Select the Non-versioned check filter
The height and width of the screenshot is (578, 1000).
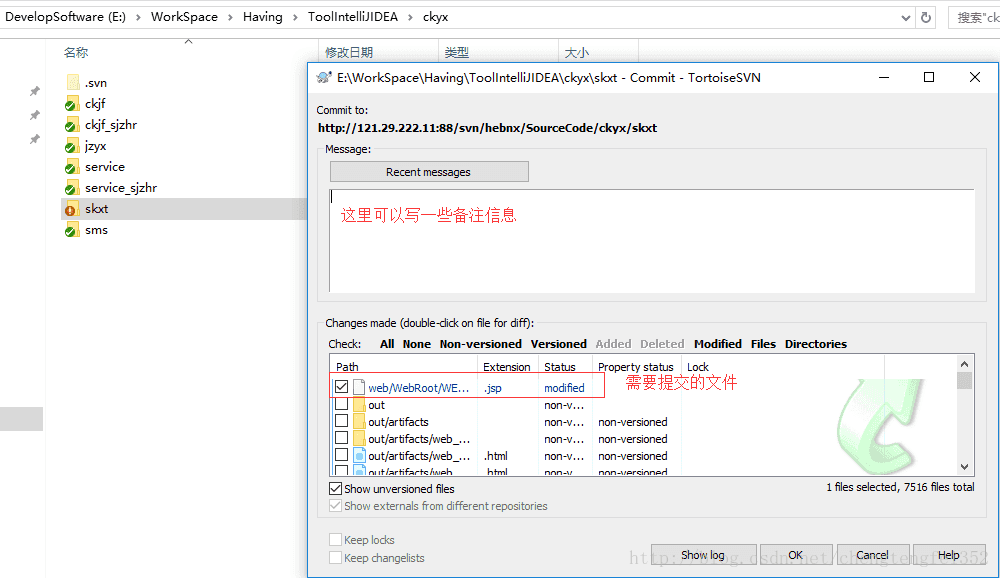480,344
